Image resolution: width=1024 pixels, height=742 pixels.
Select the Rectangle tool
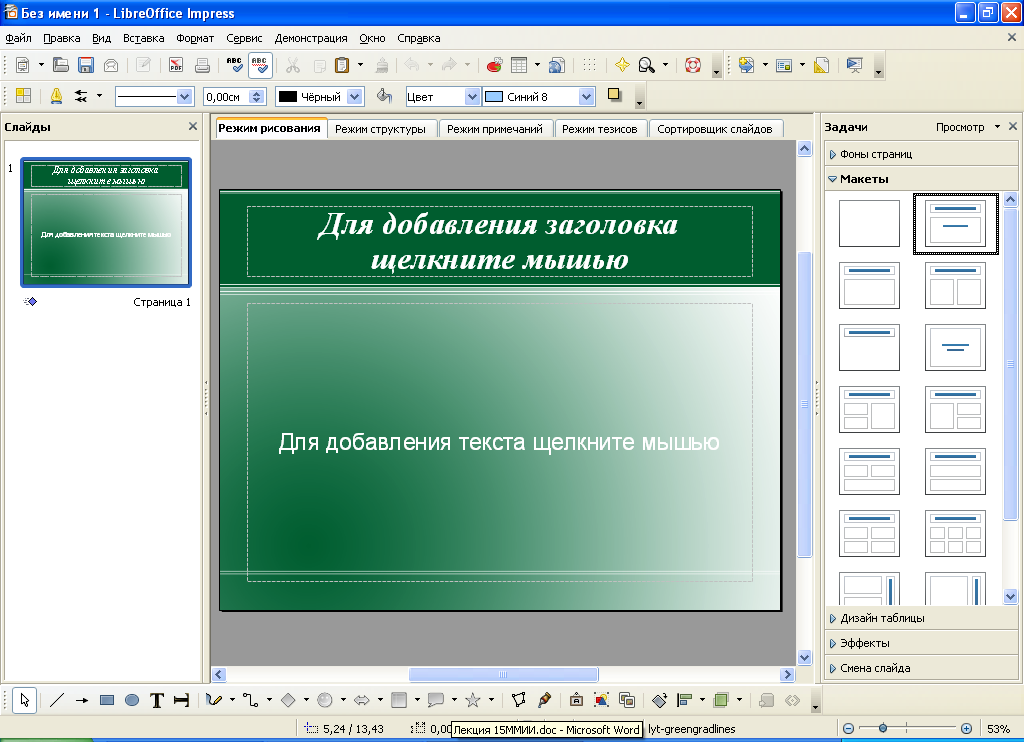click(x=107, y=700)
